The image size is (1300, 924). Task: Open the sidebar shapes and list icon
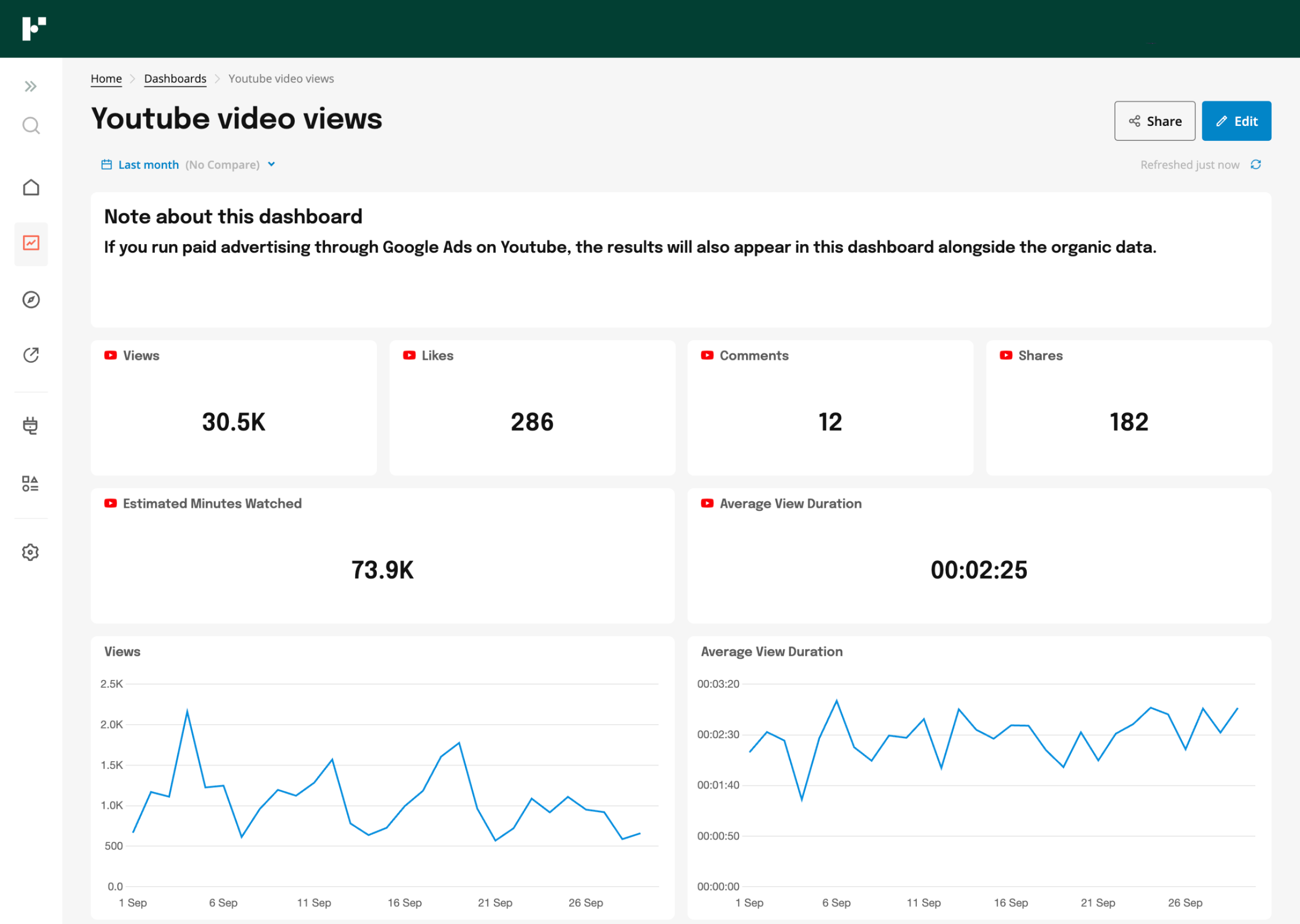[31, 484]
